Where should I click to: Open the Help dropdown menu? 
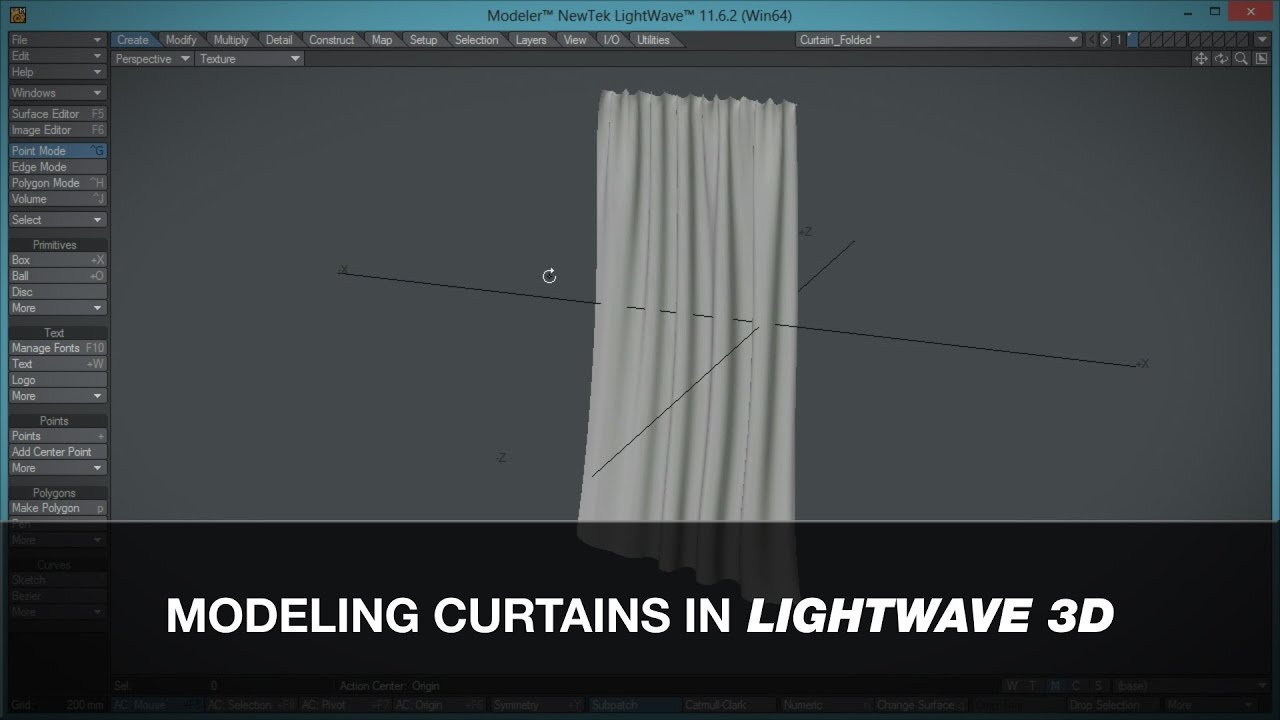(57, 72)
